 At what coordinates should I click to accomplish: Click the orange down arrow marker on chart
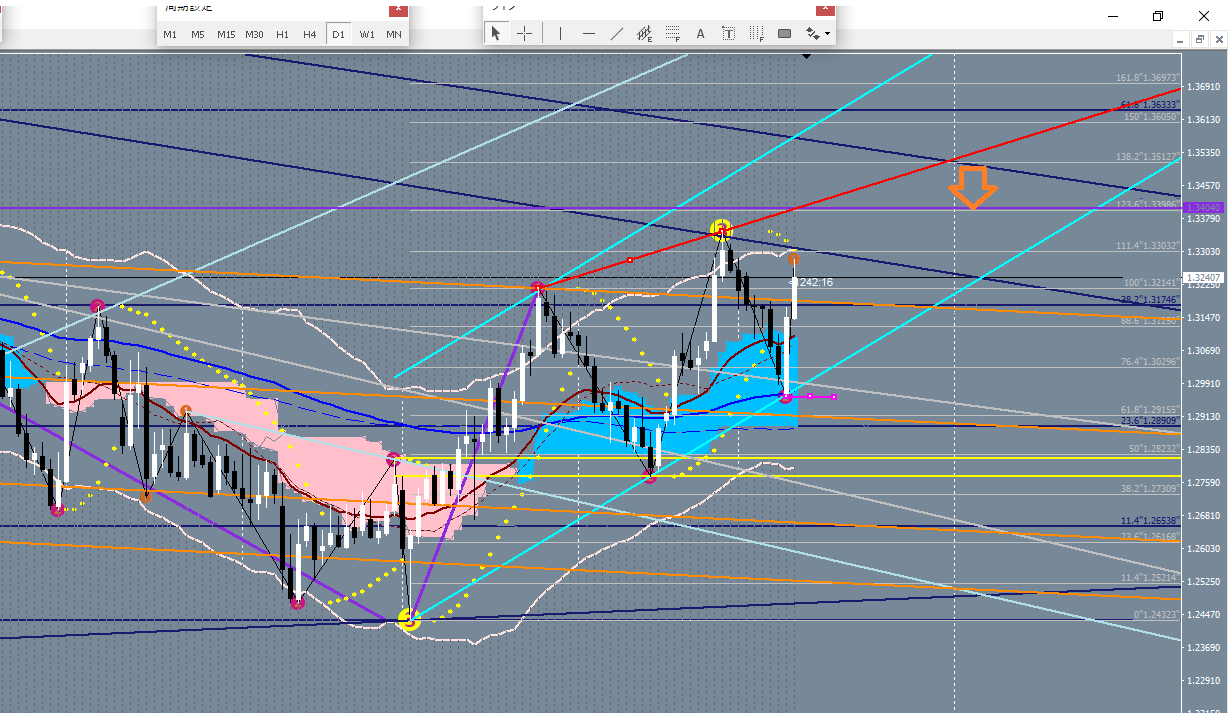click(971, 187)
